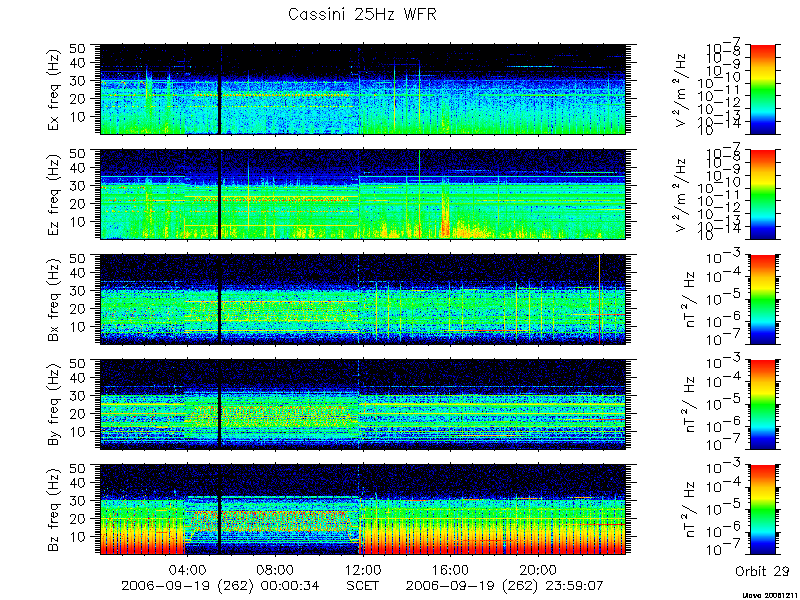Click the nT²/Hz unit label beside By colorbar
The height and width of the screenshot is (600, 800).
(x=689, y=405)
